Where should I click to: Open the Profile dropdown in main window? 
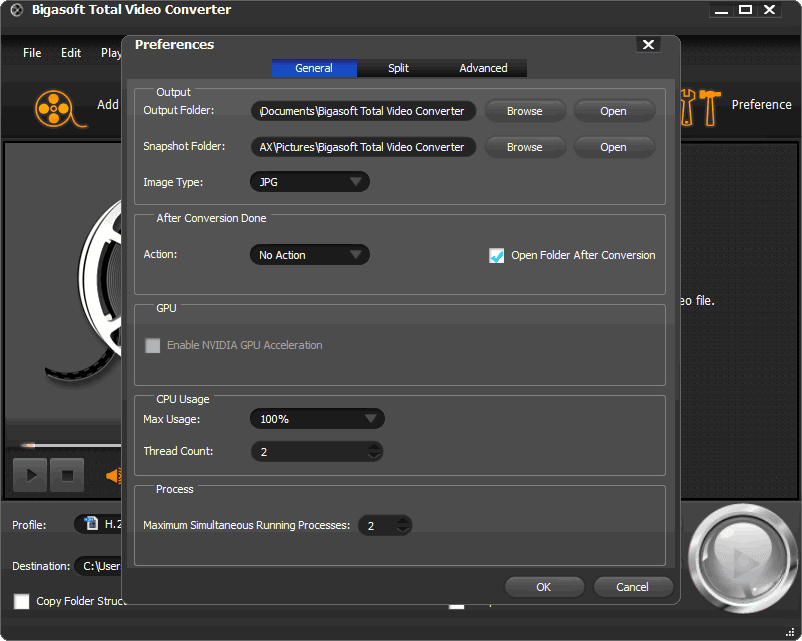(99, 524)
